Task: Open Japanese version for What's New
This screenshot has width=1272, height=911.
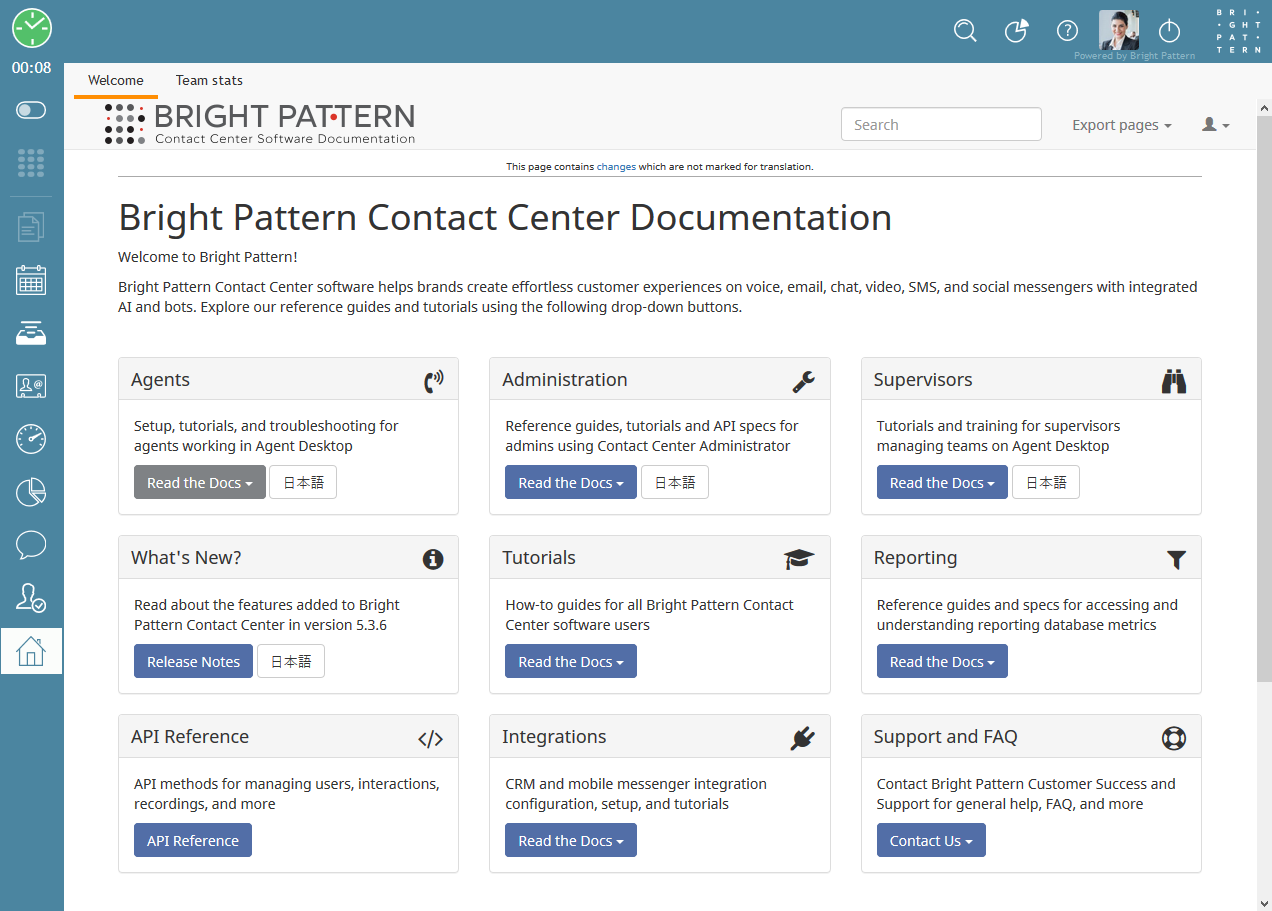Action: 291,661
